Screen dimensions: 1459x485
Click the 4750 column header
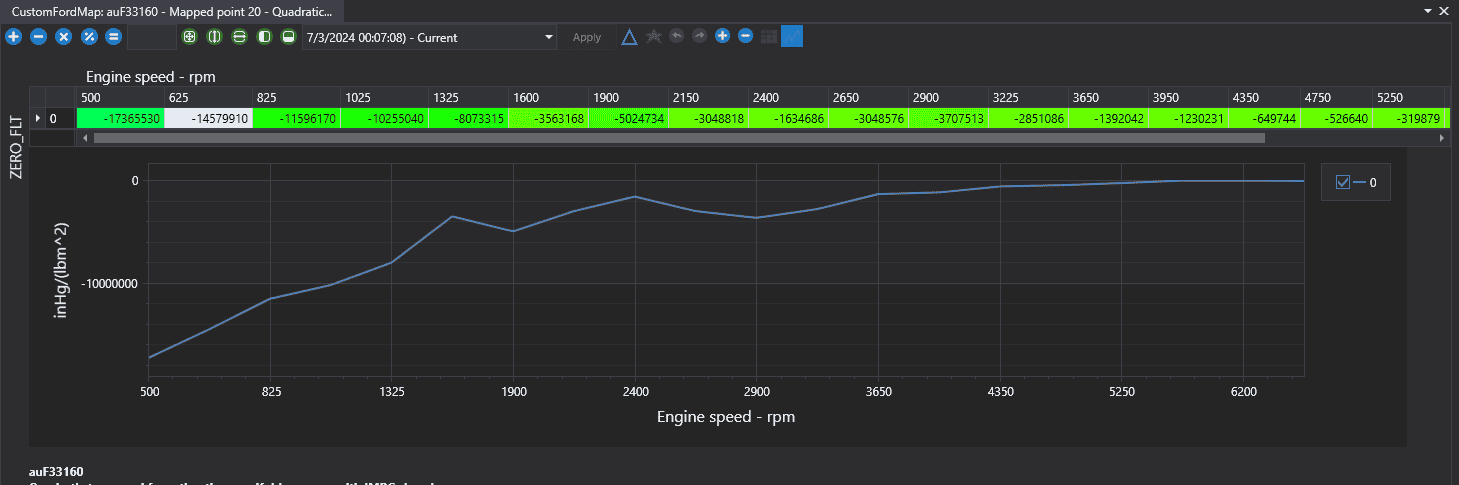[1336, 97]
